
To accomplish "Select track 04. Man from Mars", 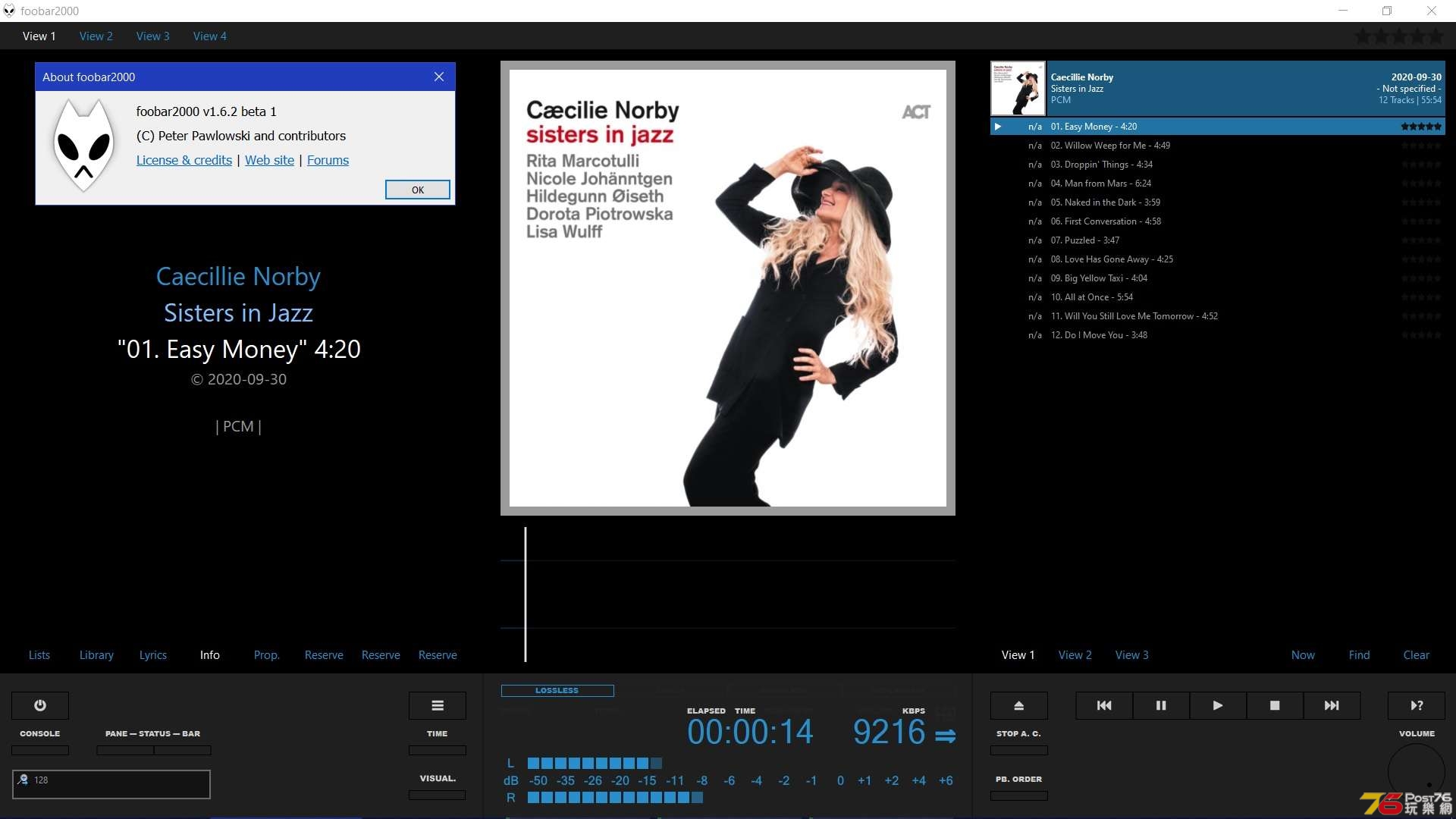I will (x=1218, y=184).
